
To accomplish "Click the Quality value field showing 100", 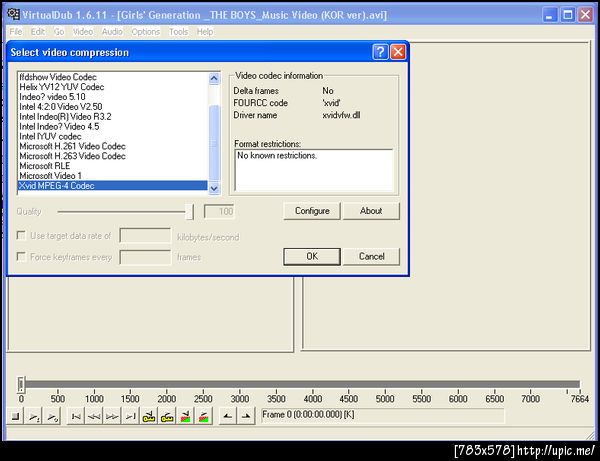I will (219, 212).
